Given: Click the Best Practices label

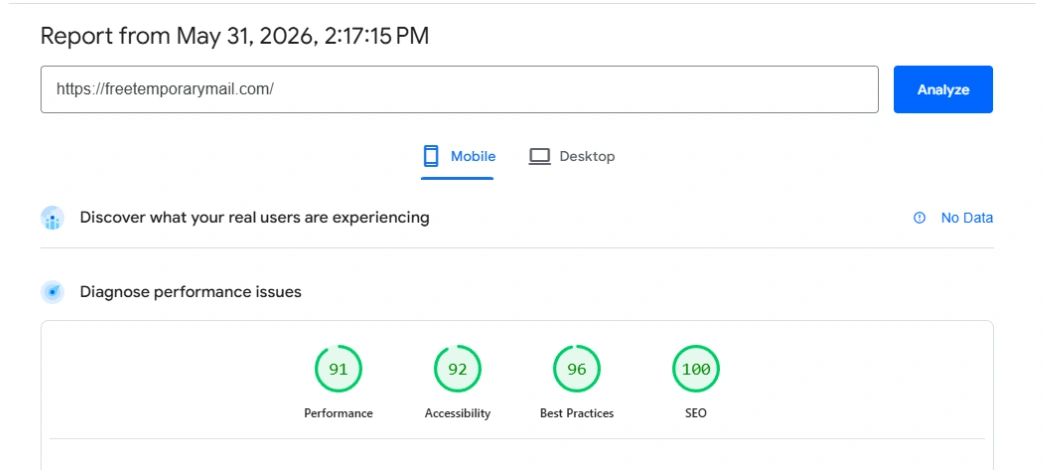Looking at the screenshot, I should pos(576,413).
